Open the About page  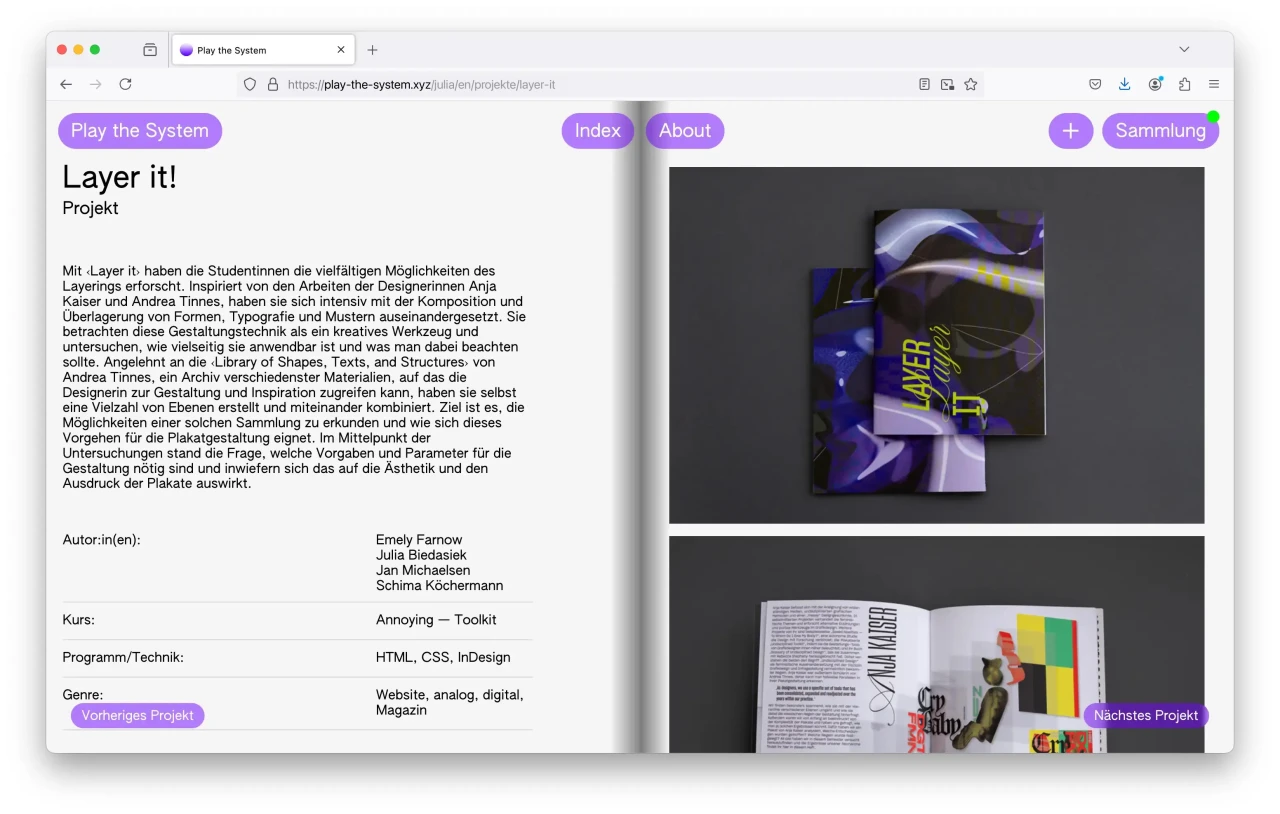point(684,131)
